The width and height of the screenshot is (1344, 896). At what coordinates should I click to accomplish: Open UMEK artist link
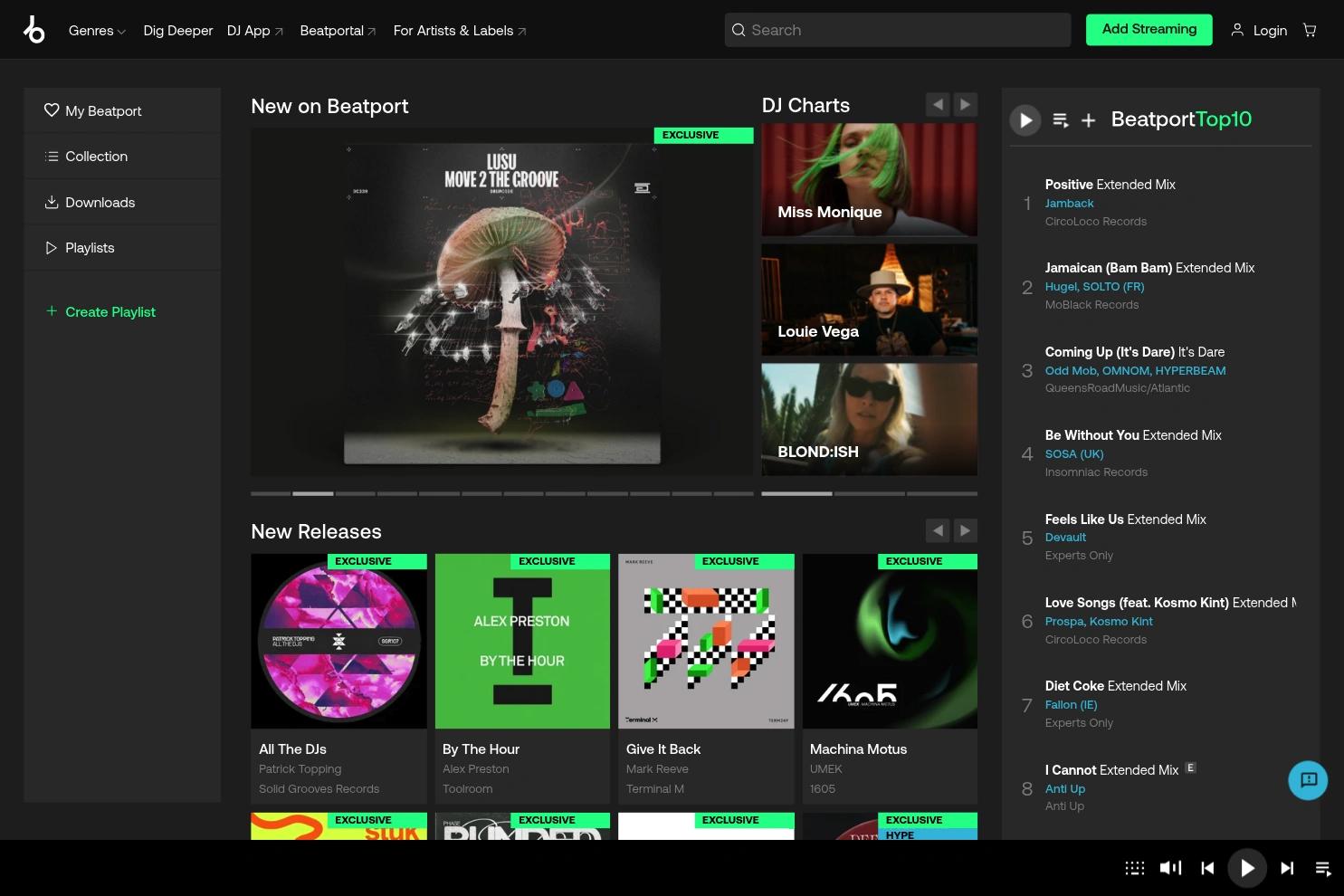pyautogui.click(x=826, y=769)
